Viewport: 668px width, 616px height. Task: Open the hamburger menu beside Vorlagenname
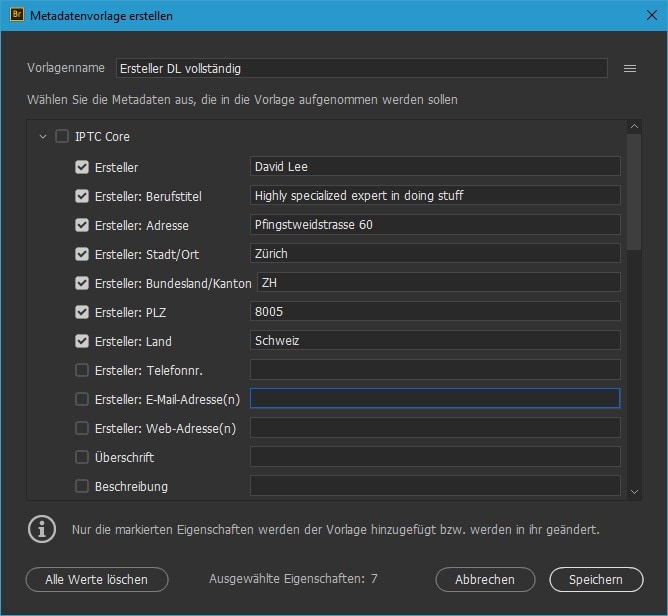[630, 68]
